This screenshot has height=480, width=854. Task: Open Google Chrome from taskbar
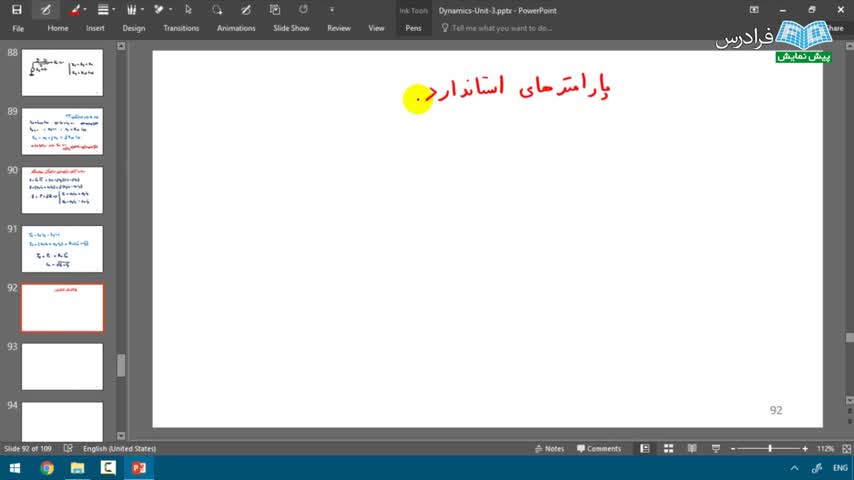47,468
